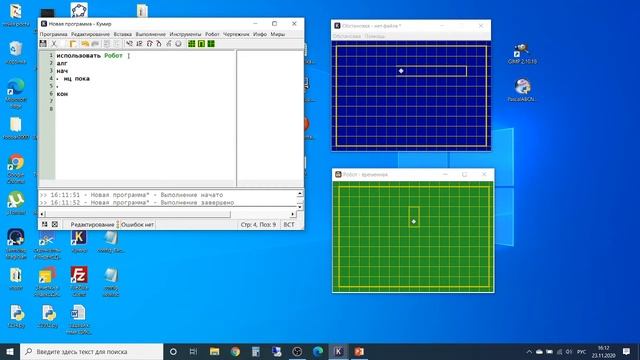Open the Программа menu
The height and width of the screenshot is (360, 640).
53,34
